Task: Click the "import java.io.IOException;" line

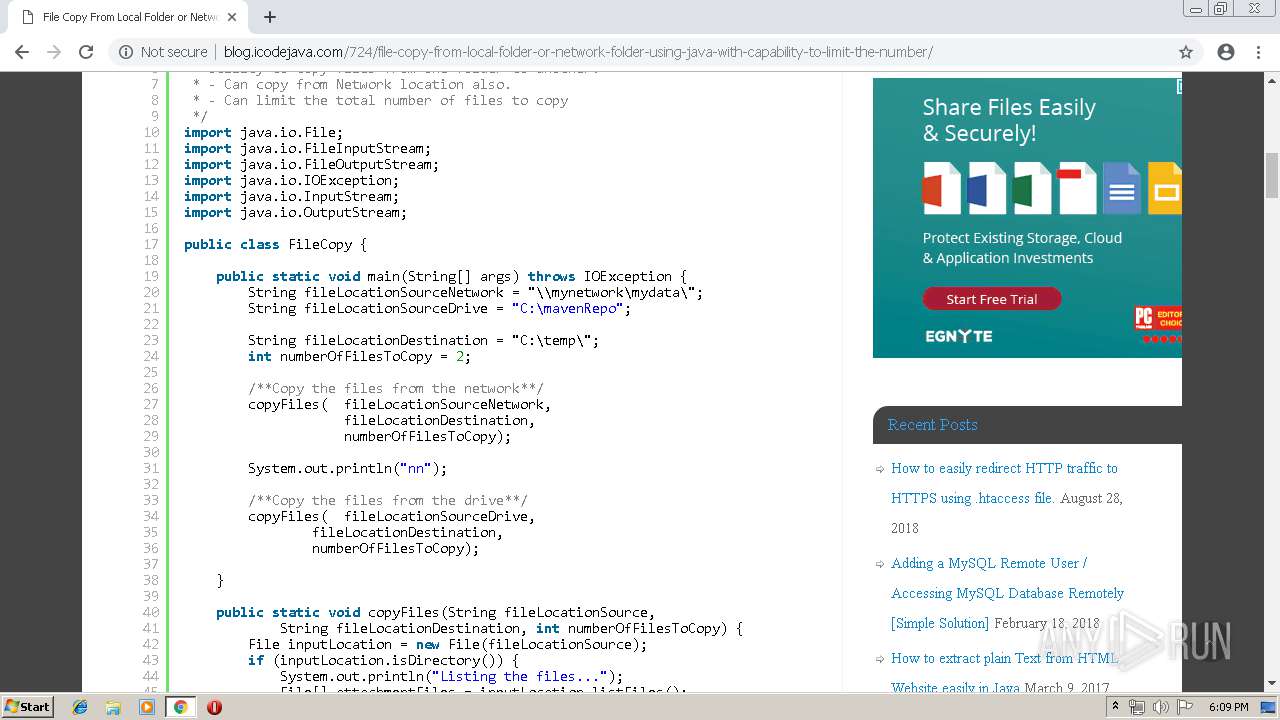Action: (291, 180)
